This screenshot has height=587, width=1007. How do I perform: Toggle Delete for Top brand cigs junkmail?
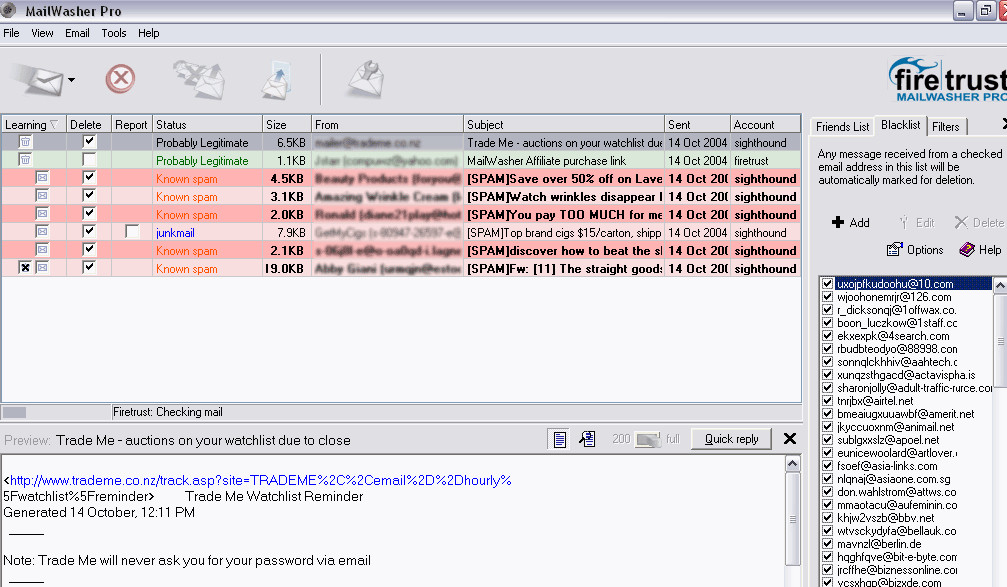pos(89,232)
